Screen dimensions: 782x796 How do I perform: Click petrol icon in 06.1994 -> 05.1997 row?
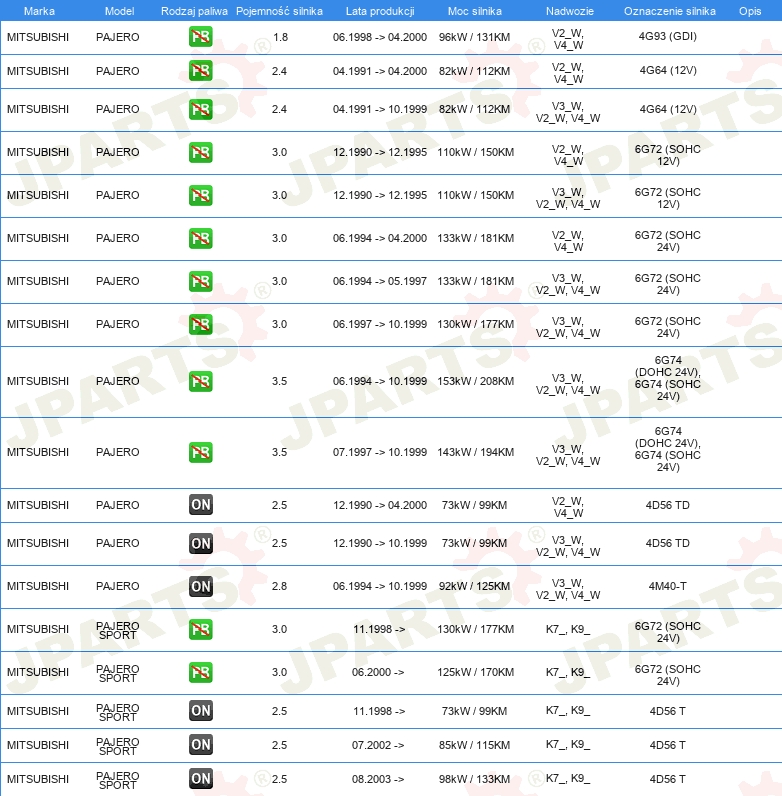pos(201,281)
